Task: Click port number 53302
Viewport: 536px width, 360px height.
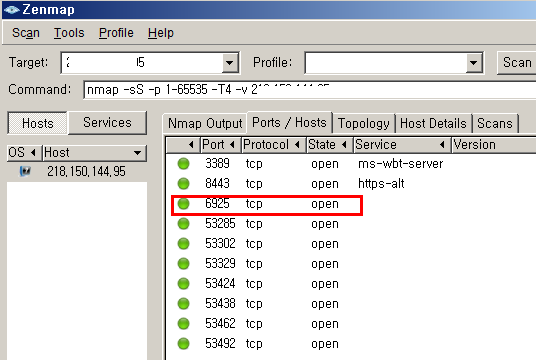Action: pyautogui.click(x=220, y=244)
